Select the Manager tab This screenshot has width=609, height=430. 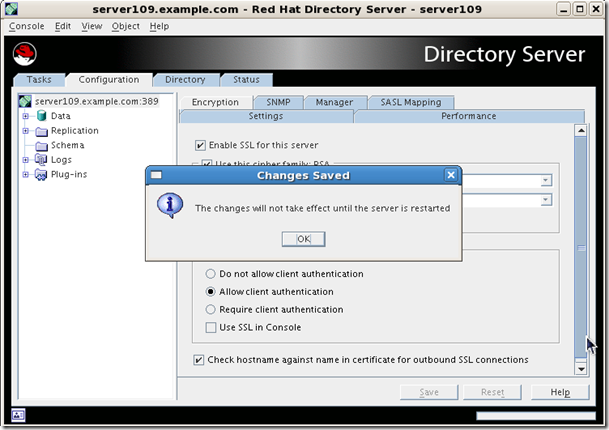(334, 102)
